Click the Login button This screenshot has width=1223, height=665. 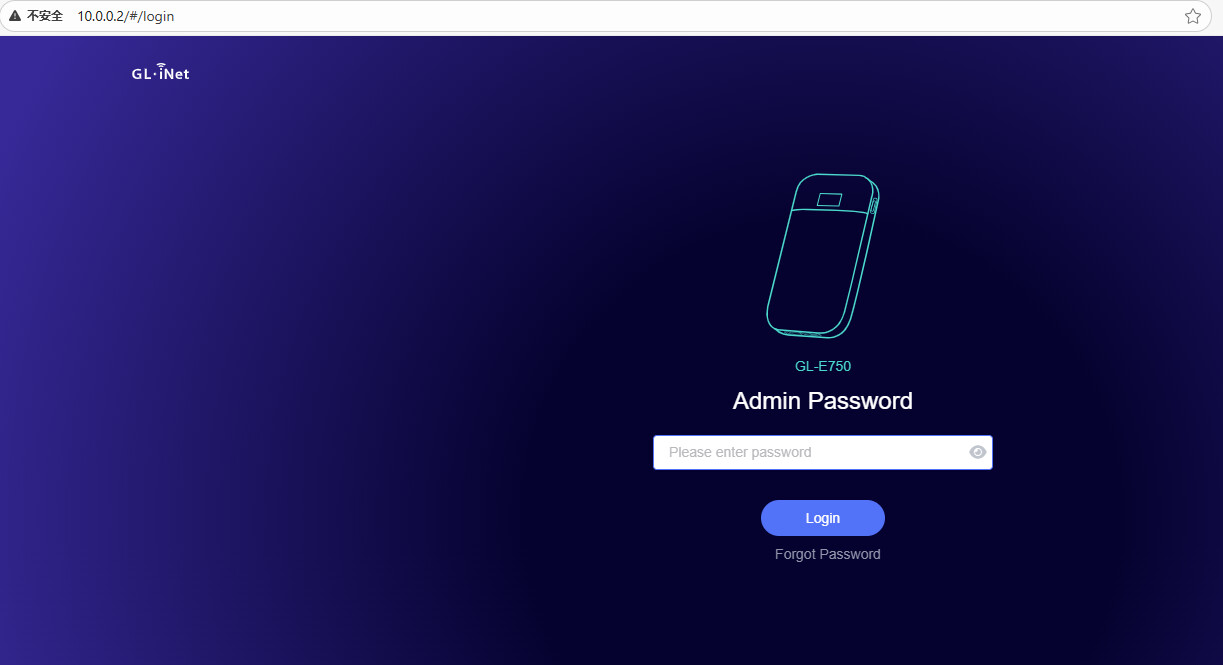click(x=823, y=518)
